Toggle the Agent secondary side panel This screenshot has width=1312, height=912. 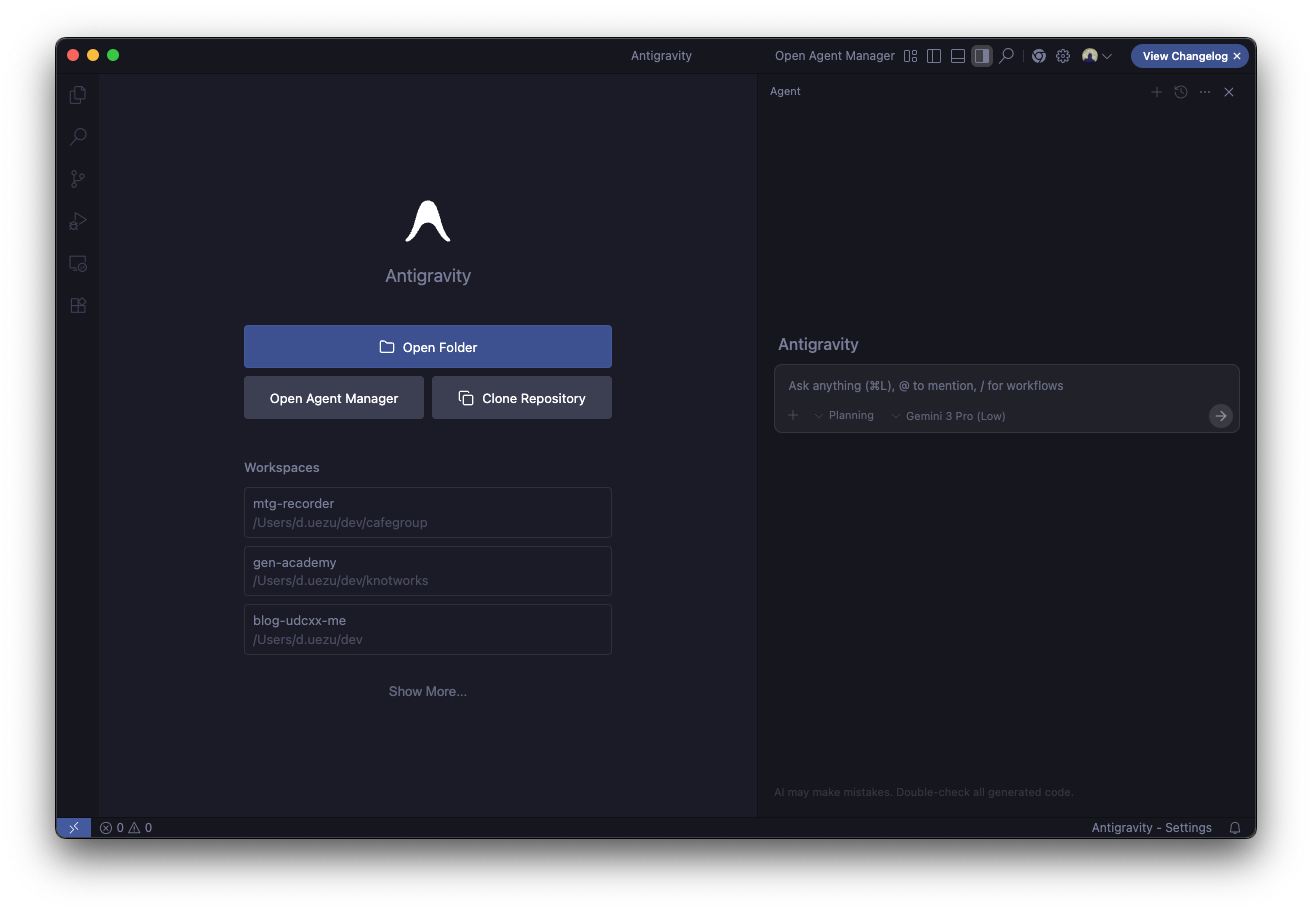(x=982, y=56)
